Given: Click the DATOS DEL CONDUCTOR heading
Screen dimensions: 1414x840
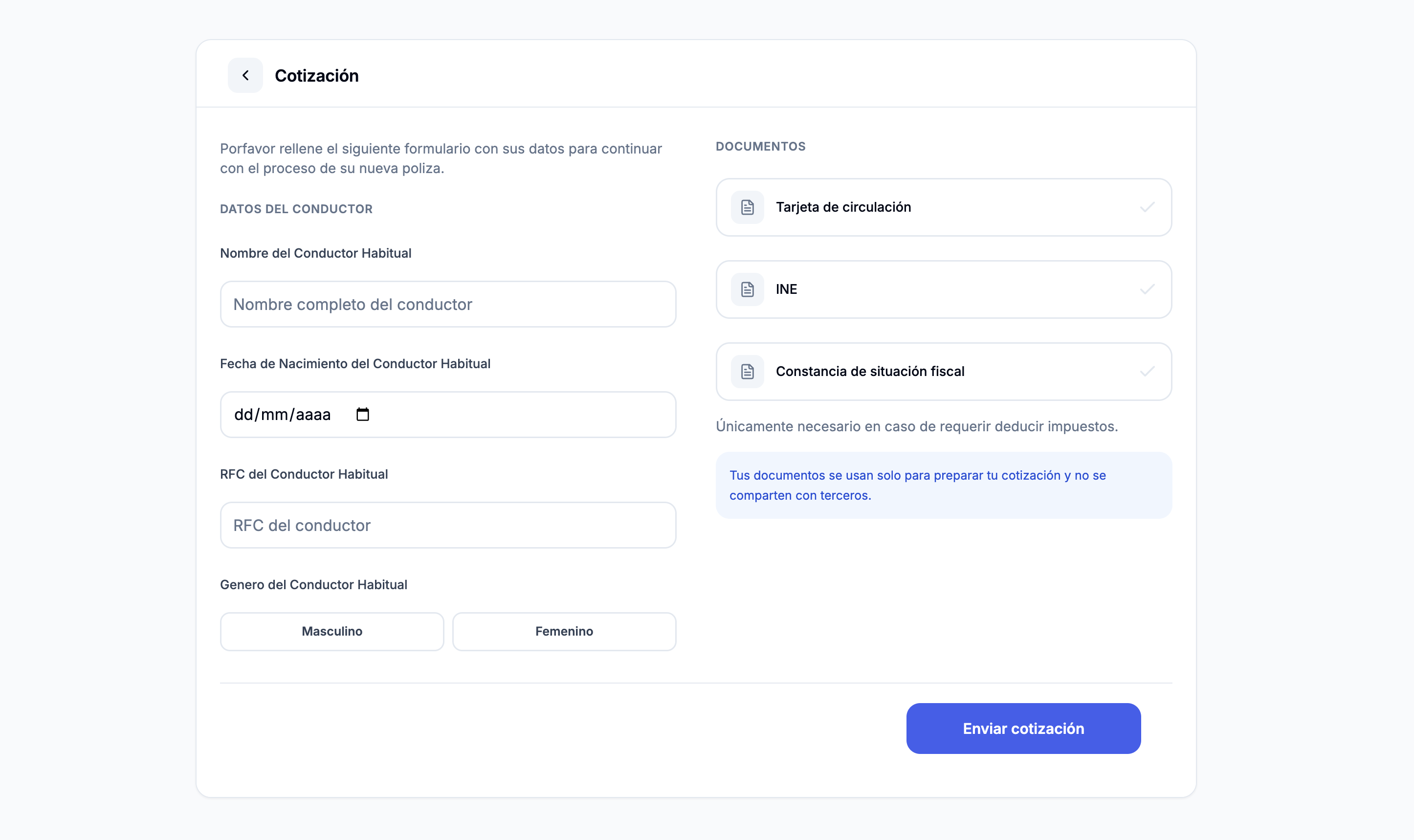Looking at the screenshot, I should coord(296,209).
